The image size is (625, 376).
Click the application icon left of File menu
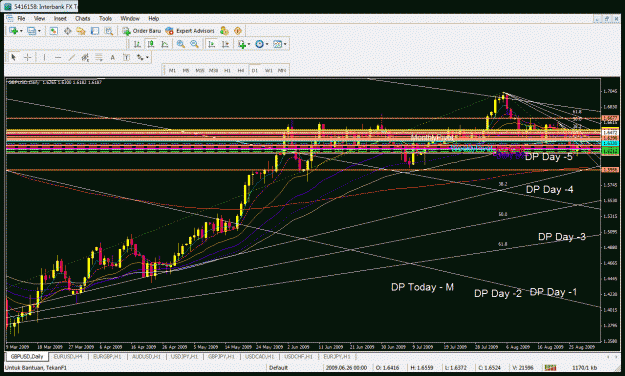click(x=10, y=19)
